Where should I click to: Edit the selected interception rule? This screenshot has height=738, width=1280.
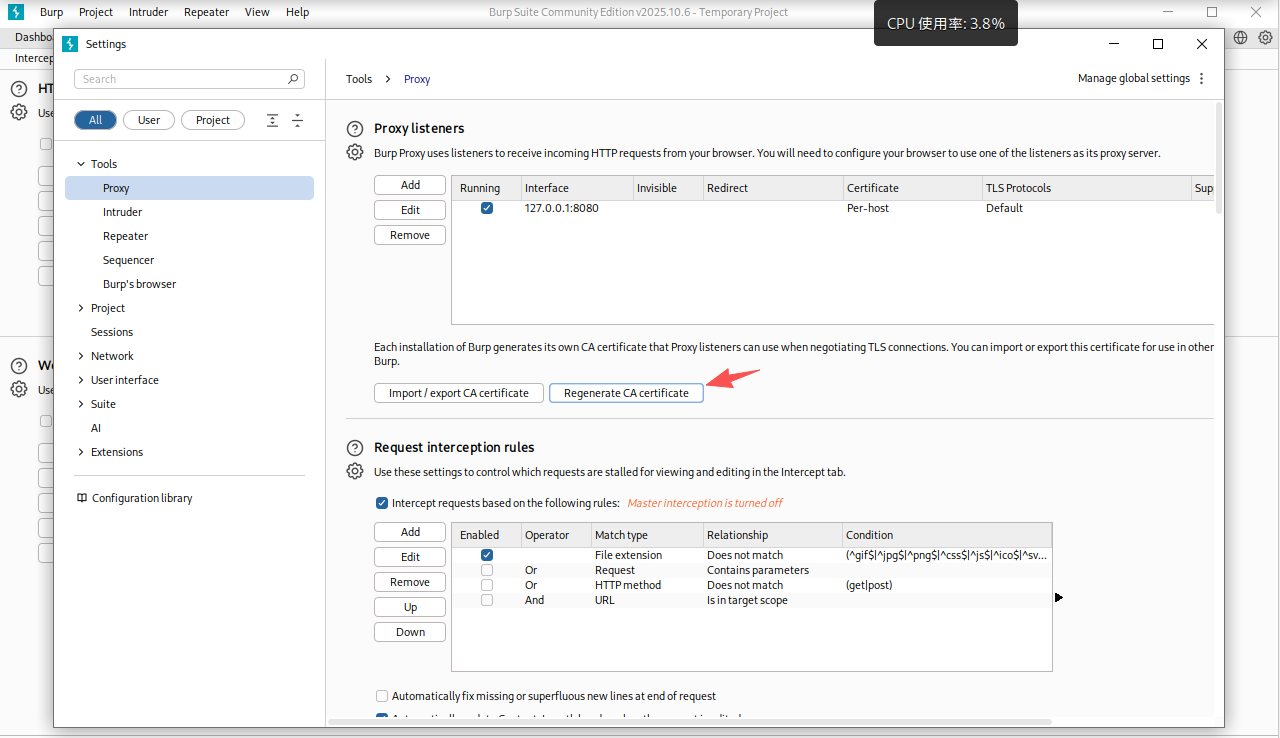pyautogui.click(x=410, y=557)
